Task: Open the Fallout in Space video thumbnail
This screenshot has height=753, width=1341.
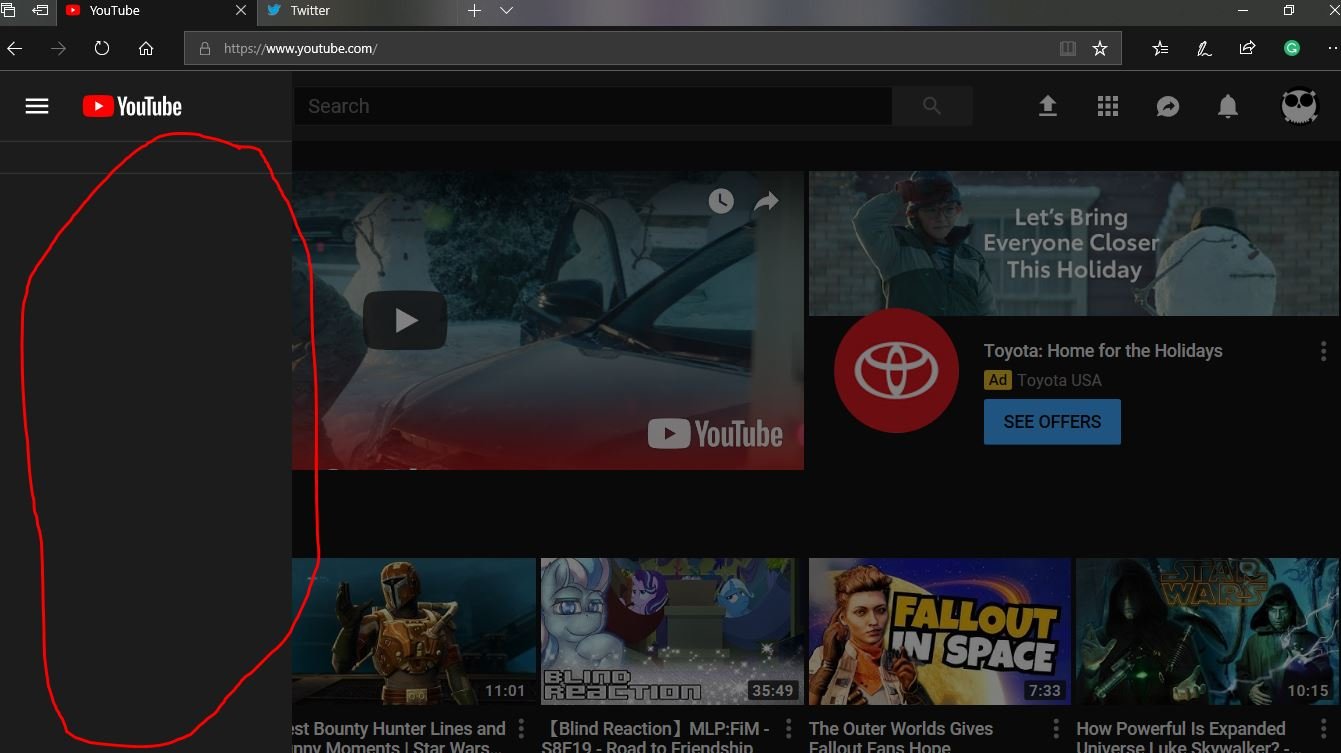Action: coord(939,631)
